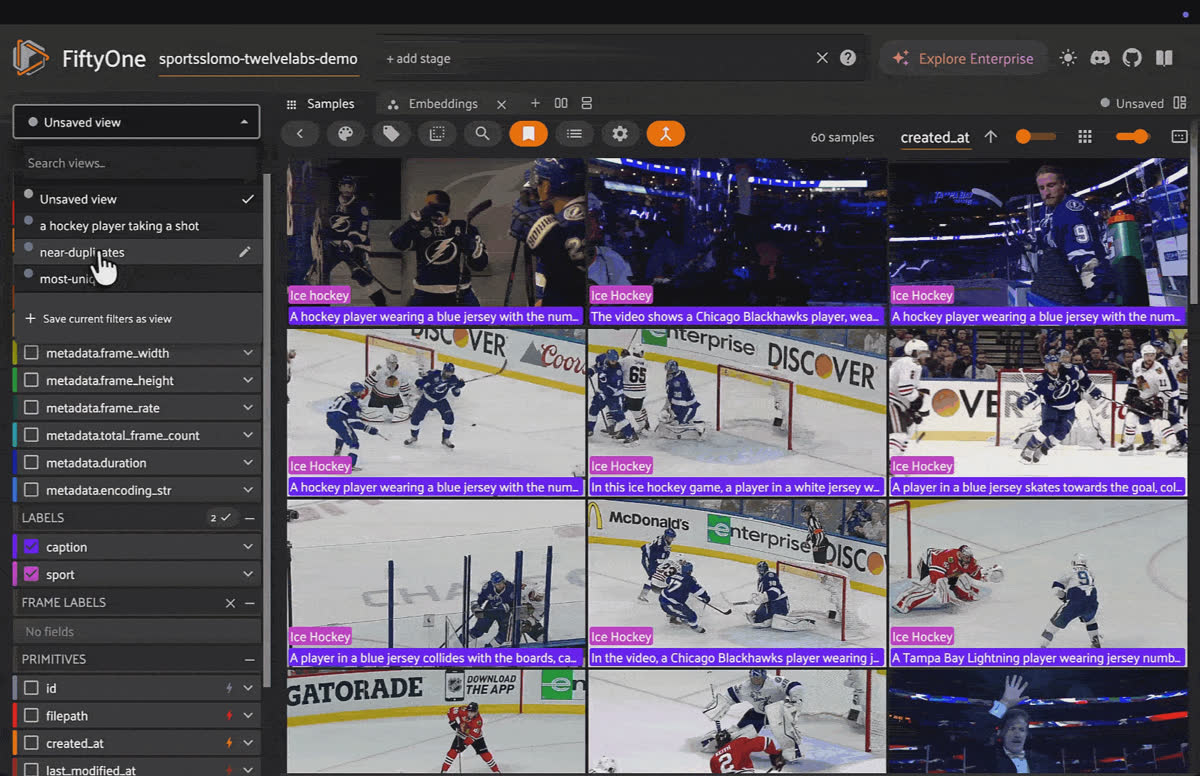Open the Unsaved view dropdown
Screen dimensions: 1200x776
click(136, 122)
